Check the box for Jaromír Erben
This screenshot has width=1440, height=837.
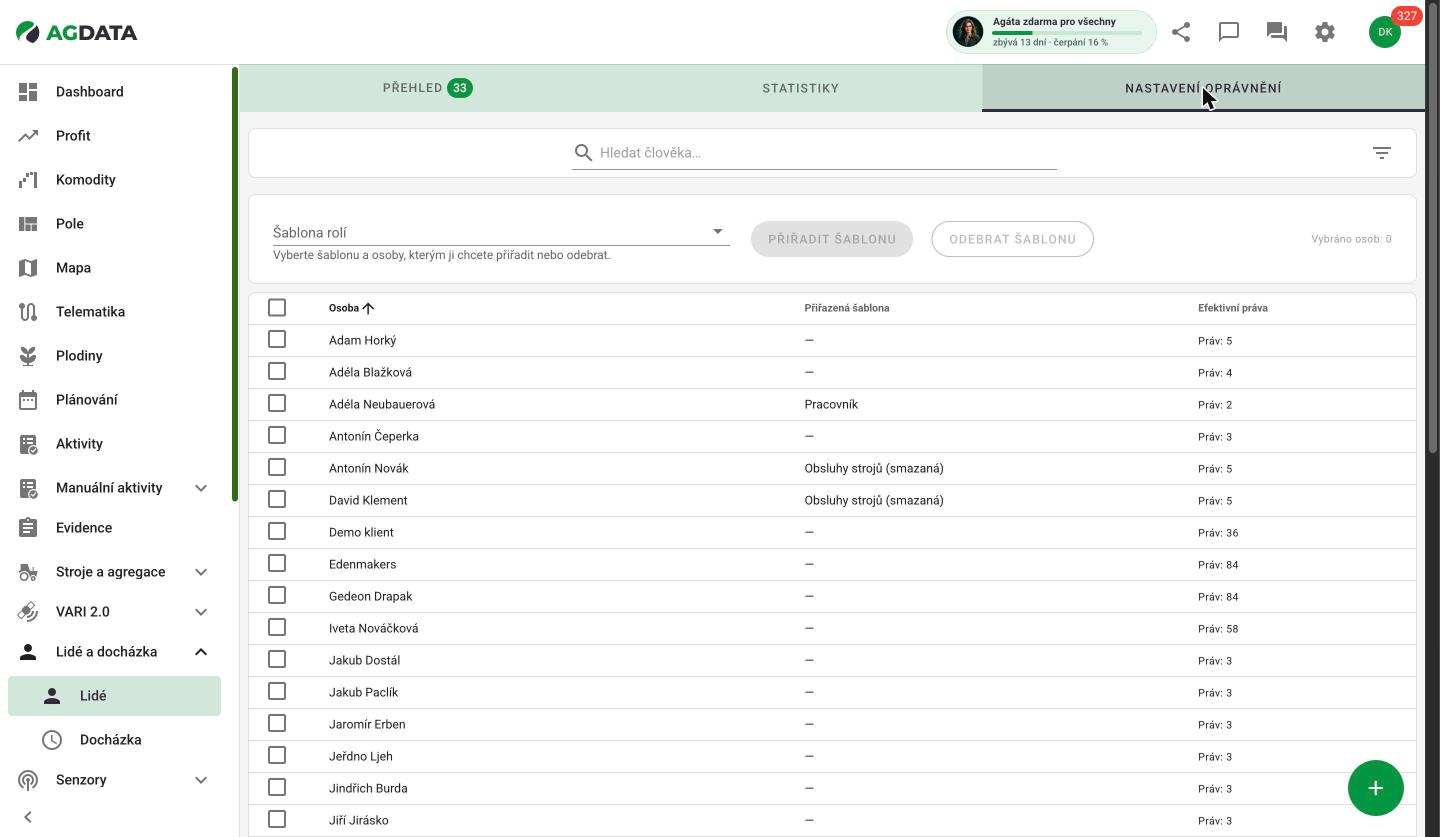(277, 723)
